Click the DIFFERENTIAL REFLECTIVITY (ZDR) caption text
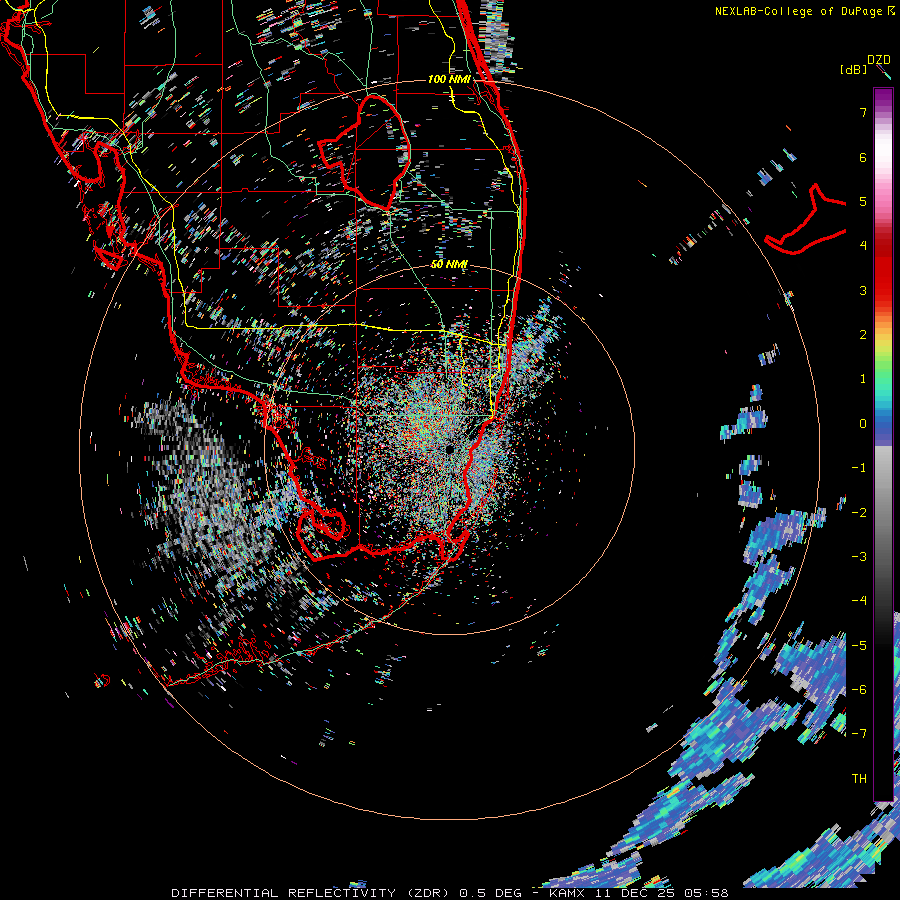Viewport: 900px width, 900px height. pos(312,893)
